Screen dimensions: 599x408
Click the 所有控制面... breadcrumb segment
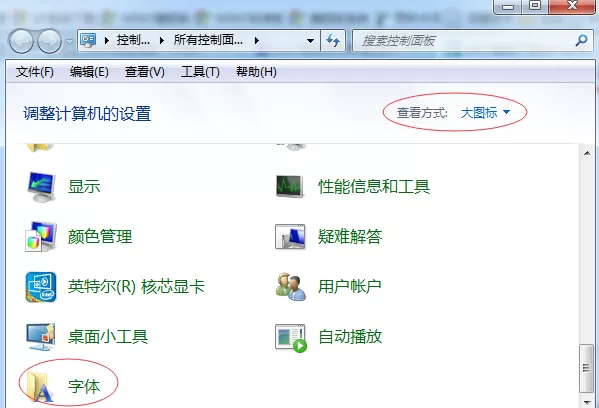[x=208, y=40]
